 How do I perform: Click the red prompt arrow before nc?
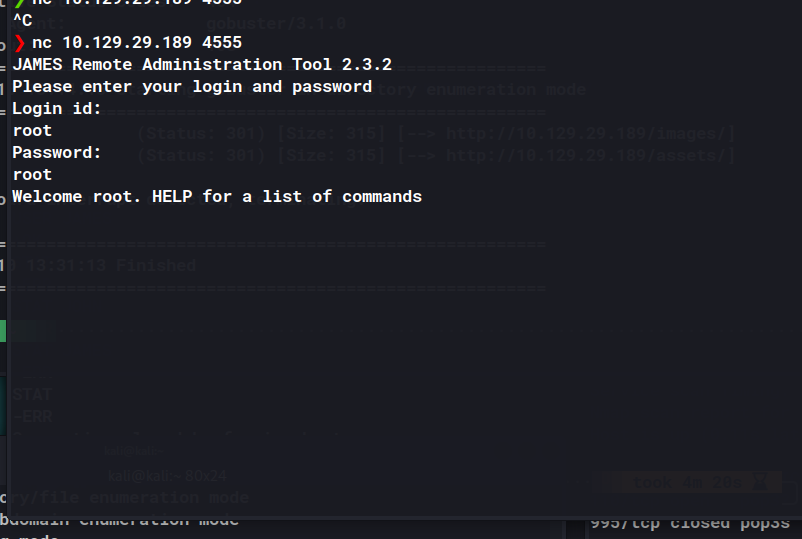click(x=18, y=43)
